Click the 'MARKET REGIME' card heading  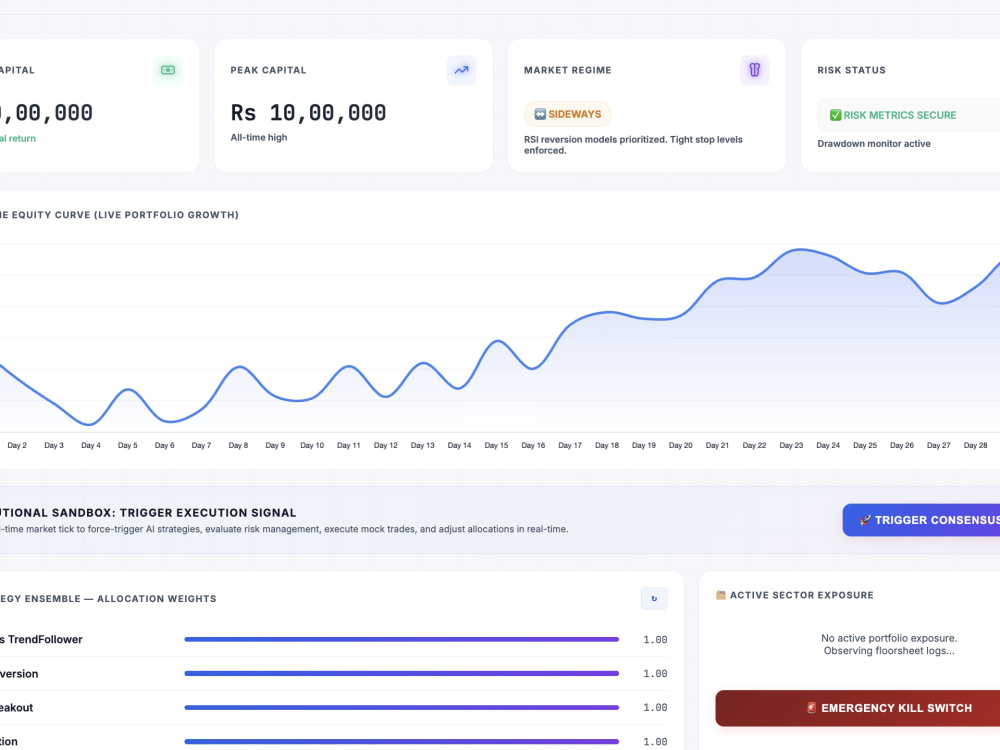568,70
